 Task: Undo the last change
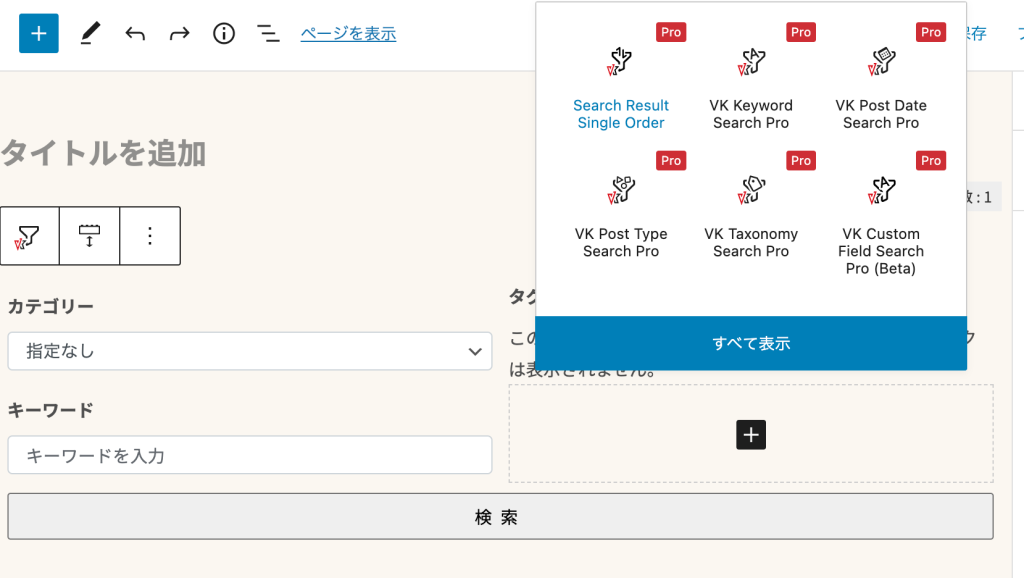(x=135, y=33)
